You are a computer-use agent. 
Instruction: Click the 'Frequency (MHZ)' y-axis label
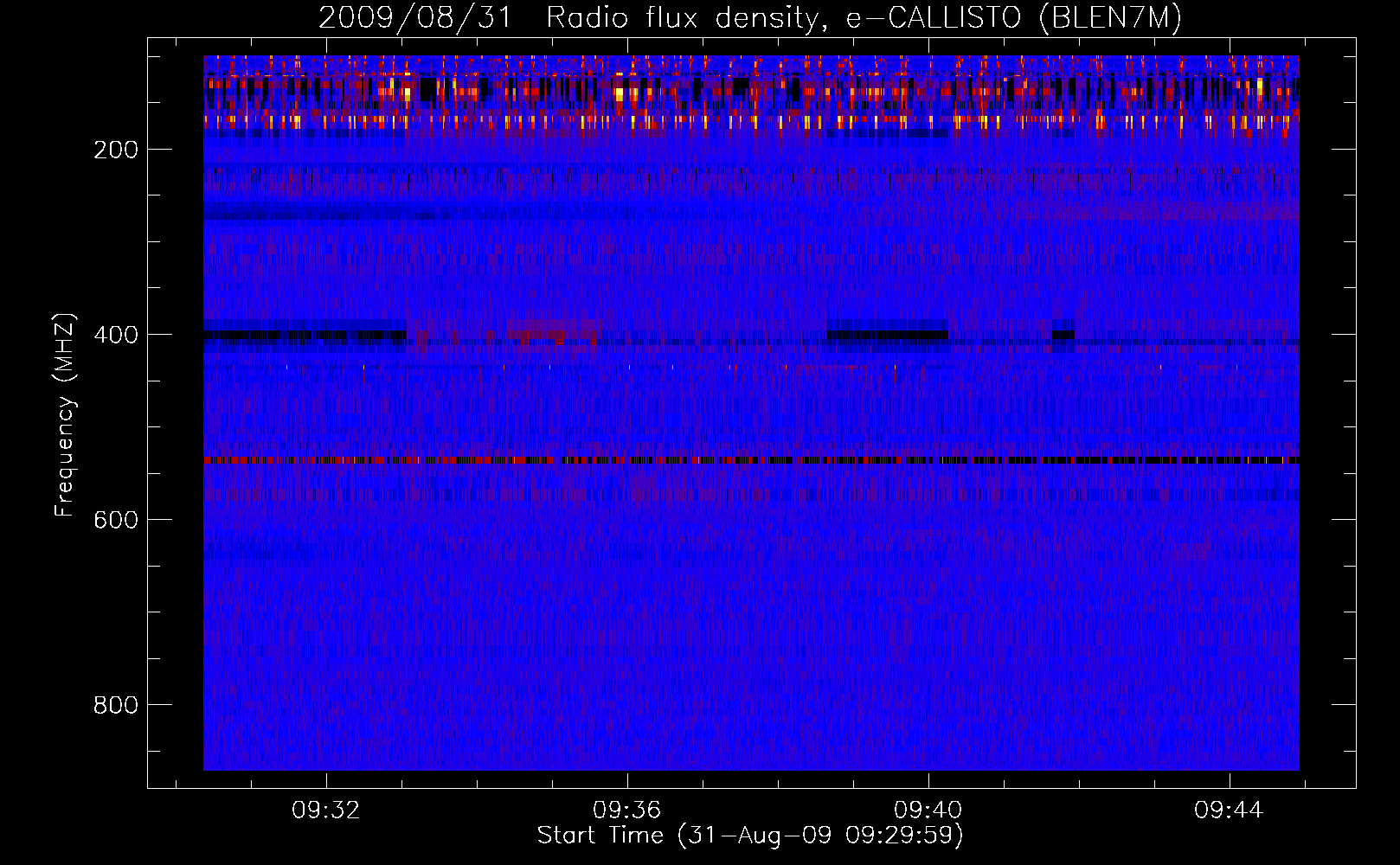click(65, 415)
